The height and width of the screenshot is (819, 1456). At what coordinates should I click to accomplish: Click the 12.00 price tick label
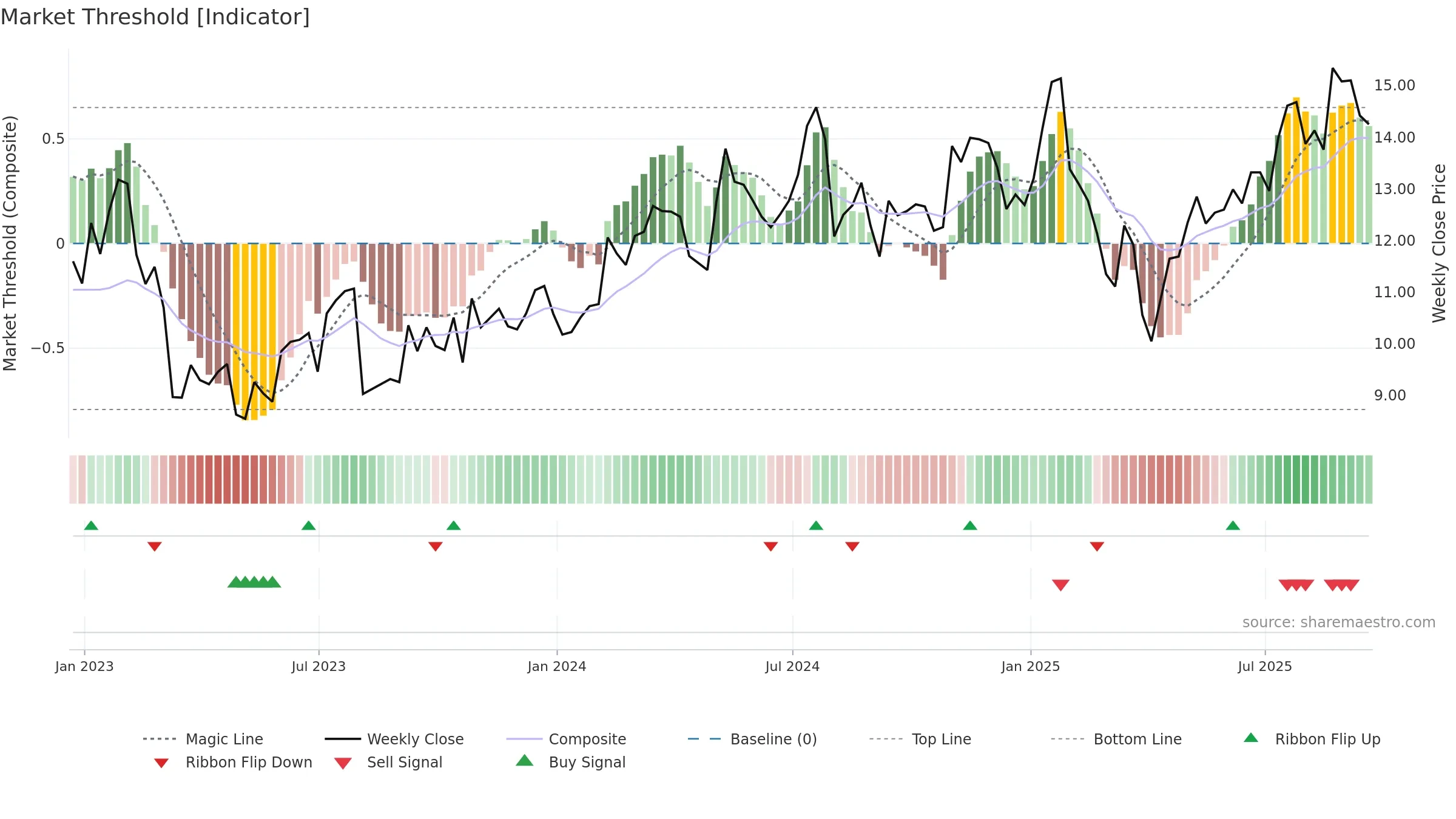pyautogui.click(x=1395, y=241)
